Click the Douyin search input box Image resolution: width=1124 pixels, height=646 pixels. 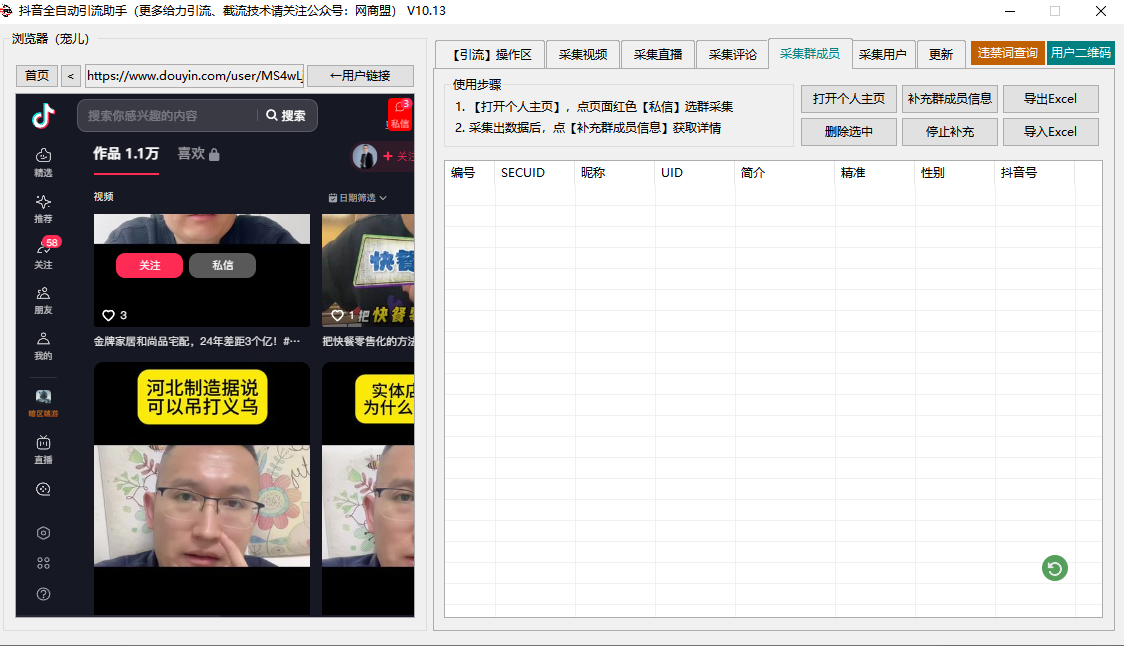coord(168,115)
